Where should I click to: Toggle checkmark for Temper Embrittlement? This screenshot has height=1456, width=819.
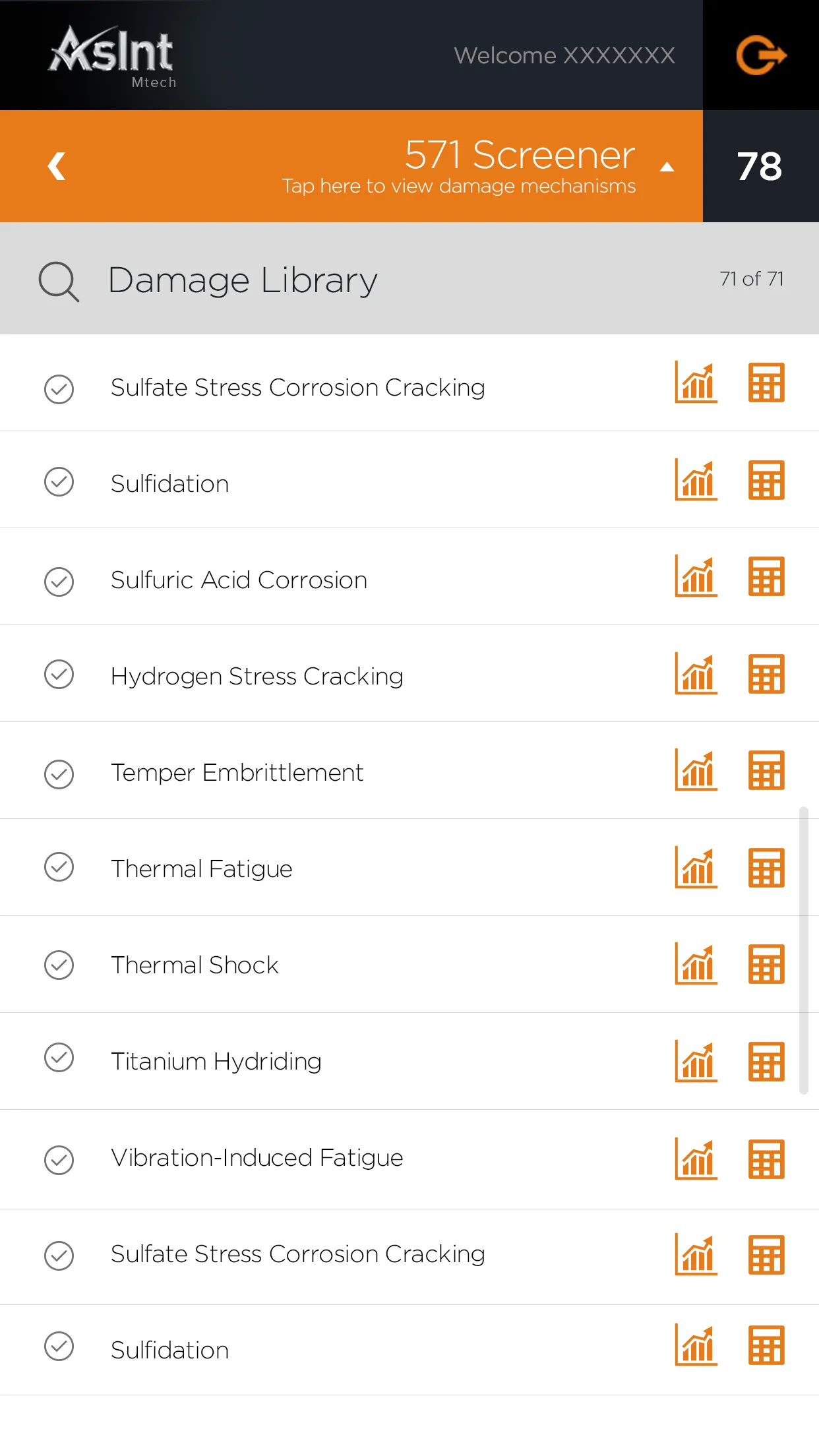coord(59,774)
